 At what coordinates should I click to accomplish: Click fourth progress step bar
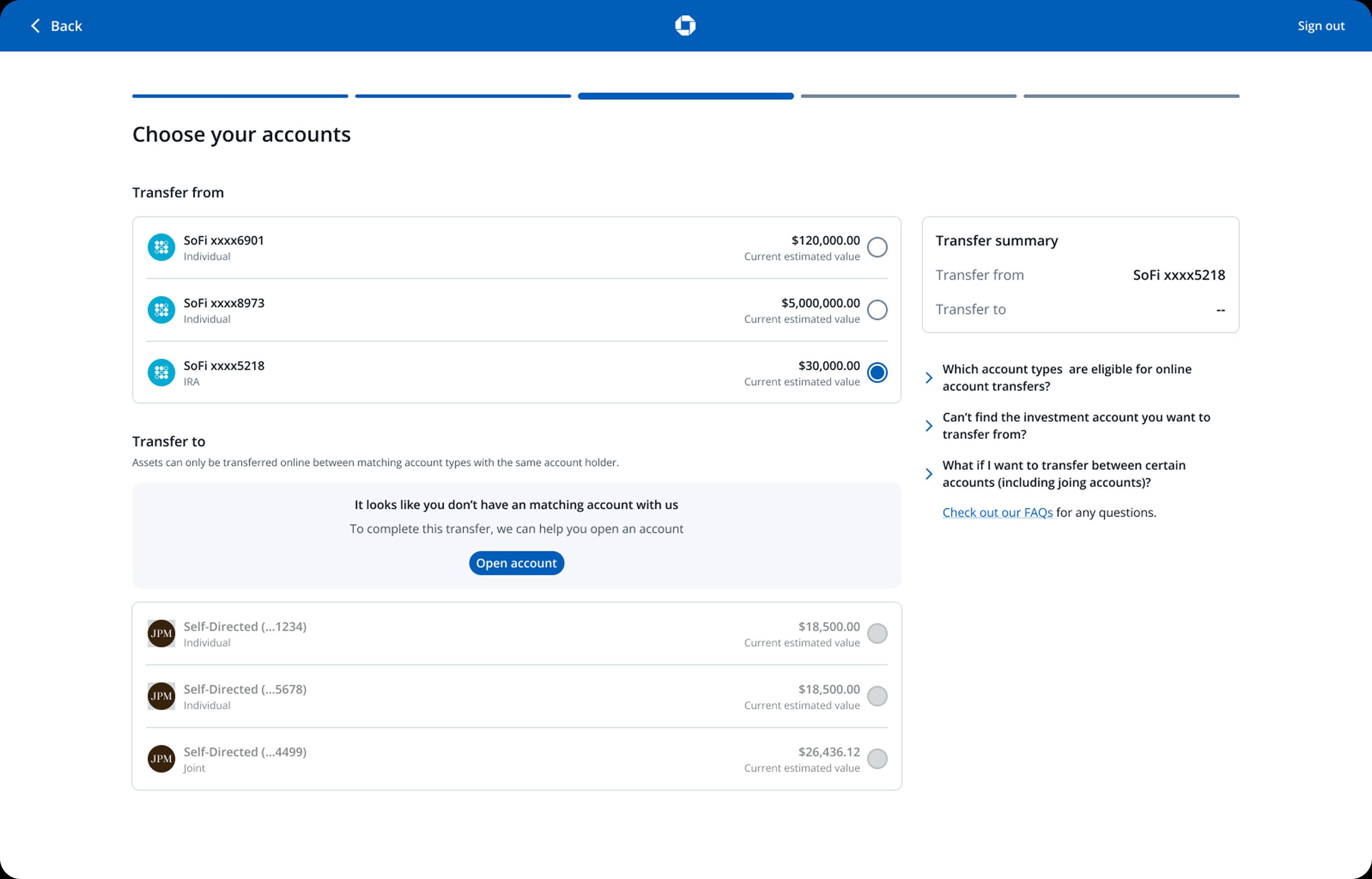pyautogui.click(x=909, y=97)
